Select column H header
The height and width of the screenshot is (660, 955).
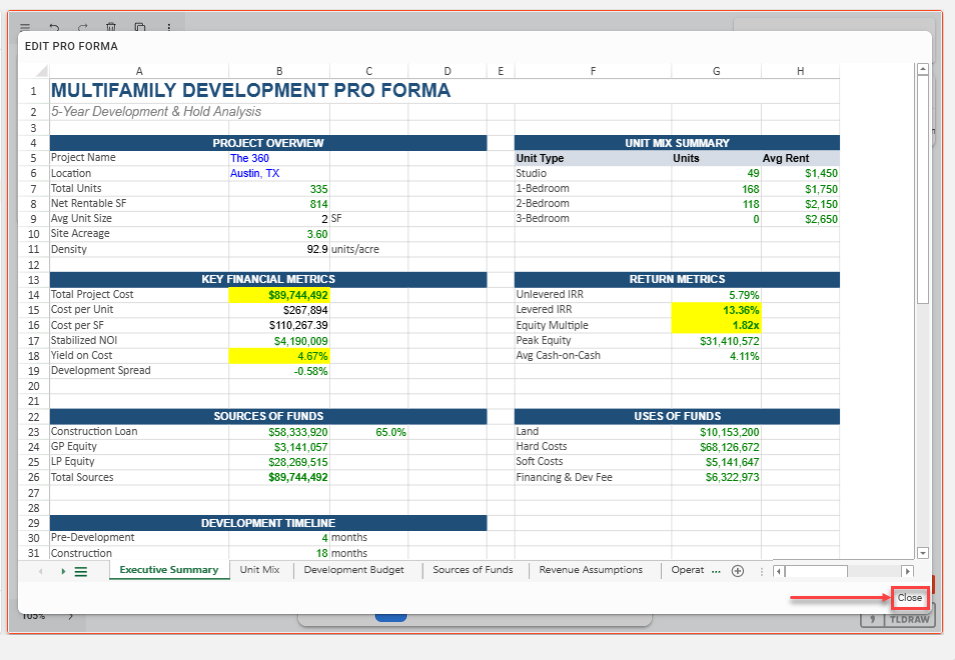pos(800,71)
